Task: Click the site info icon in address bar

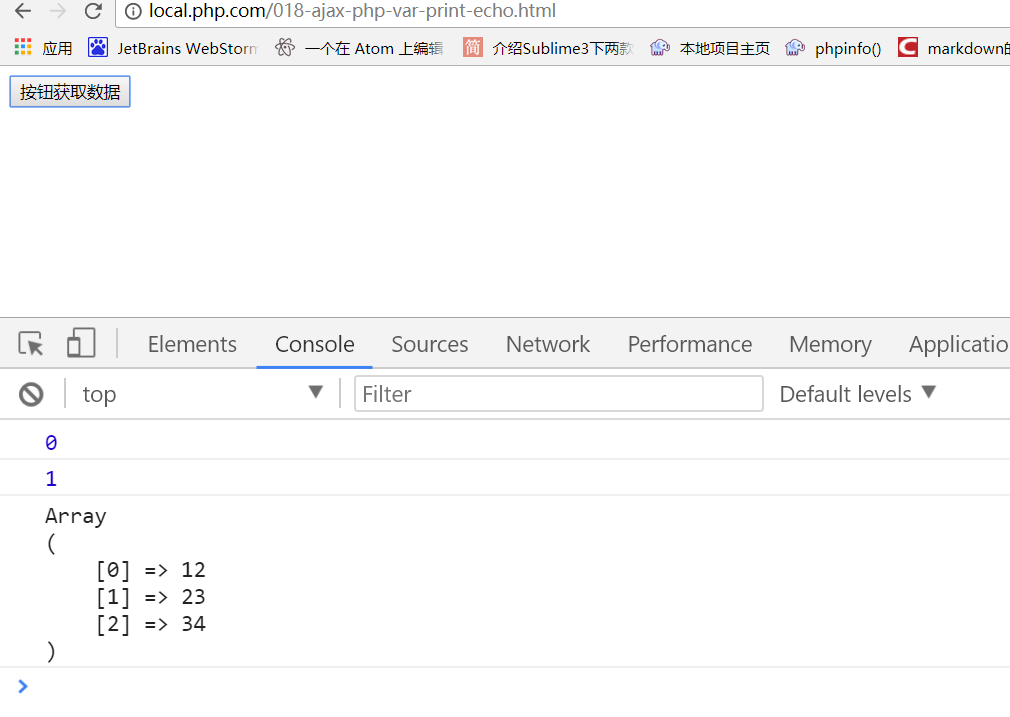Action: tap(133, 12)
